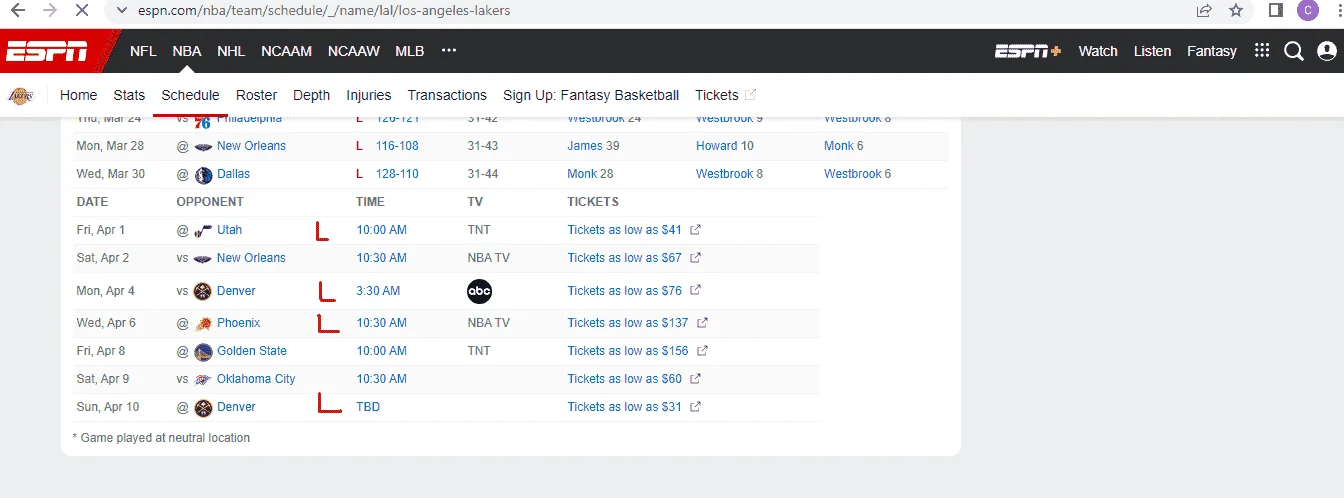Viewport: 1344px width, 498px height.
Task: Open the Utah team link
Action: click(230, 230)
